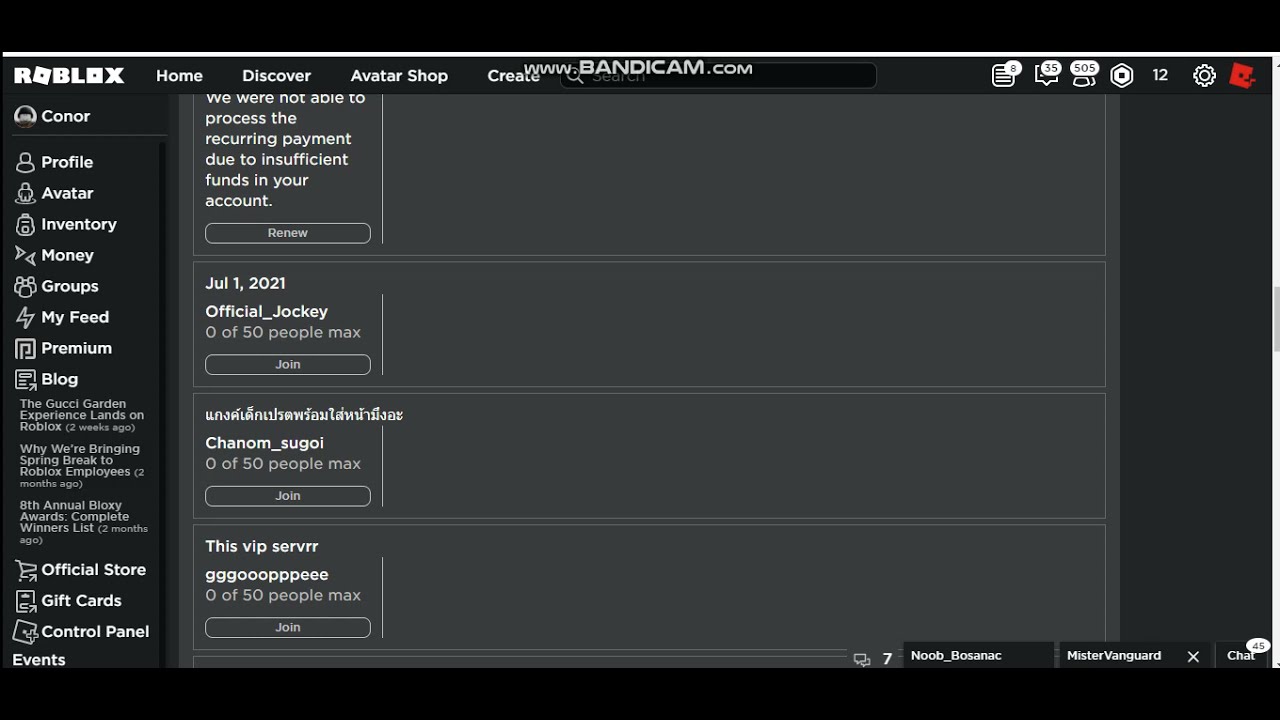
Task: Open Inventory link text
Action: [x=79, y=224]
